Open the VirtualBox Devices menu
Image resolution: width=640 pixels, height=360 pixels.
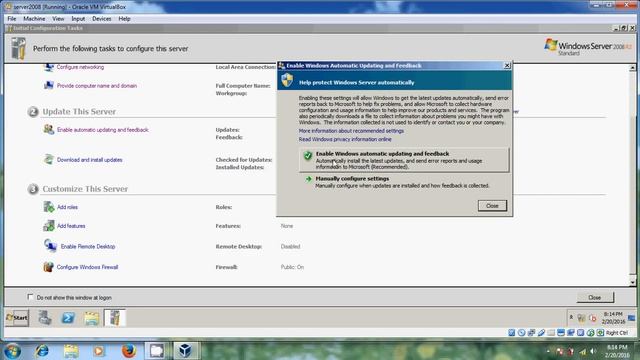(102, 19)
